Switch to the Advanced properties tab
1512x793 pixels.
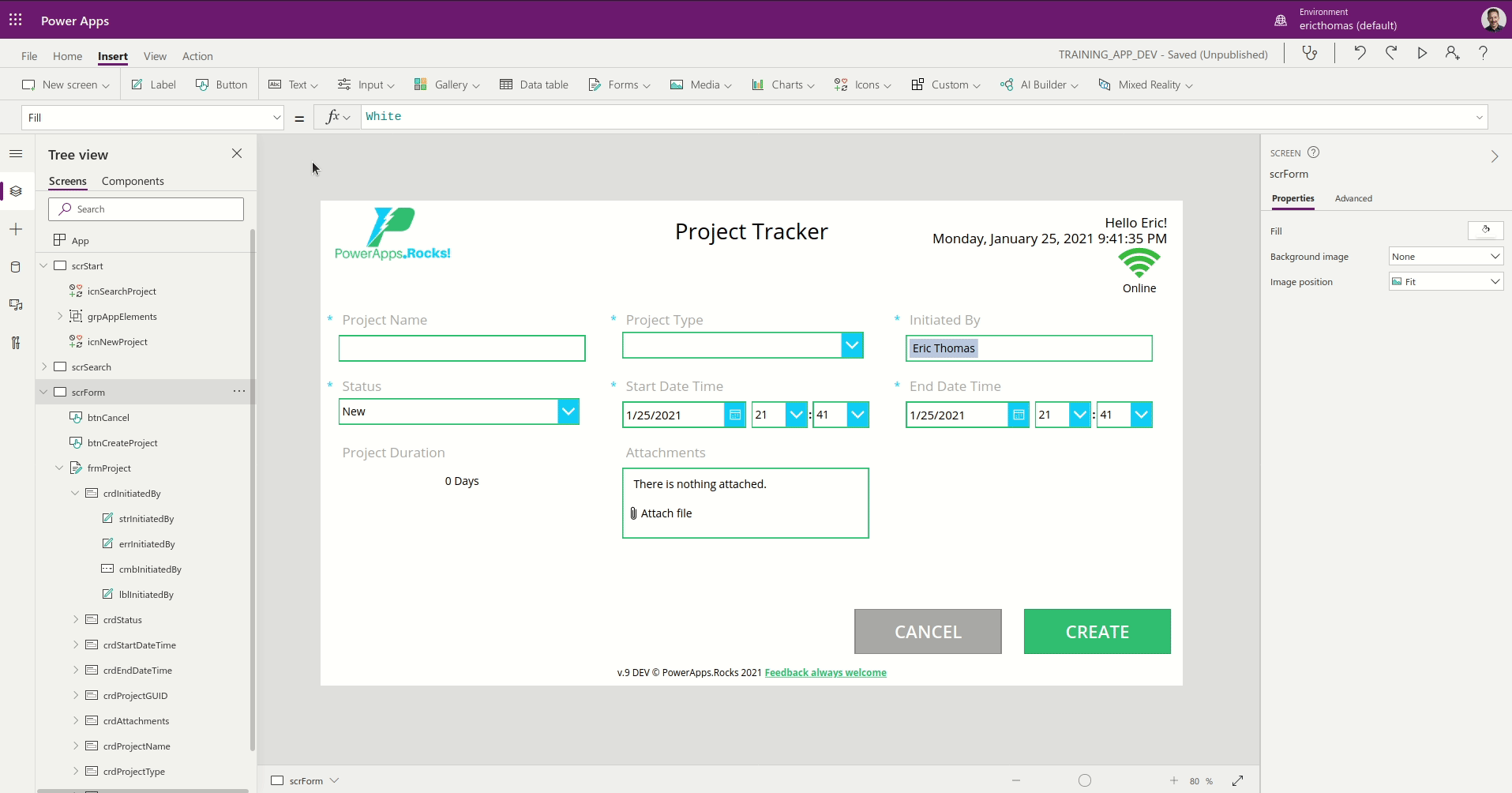click(1353, 198)
